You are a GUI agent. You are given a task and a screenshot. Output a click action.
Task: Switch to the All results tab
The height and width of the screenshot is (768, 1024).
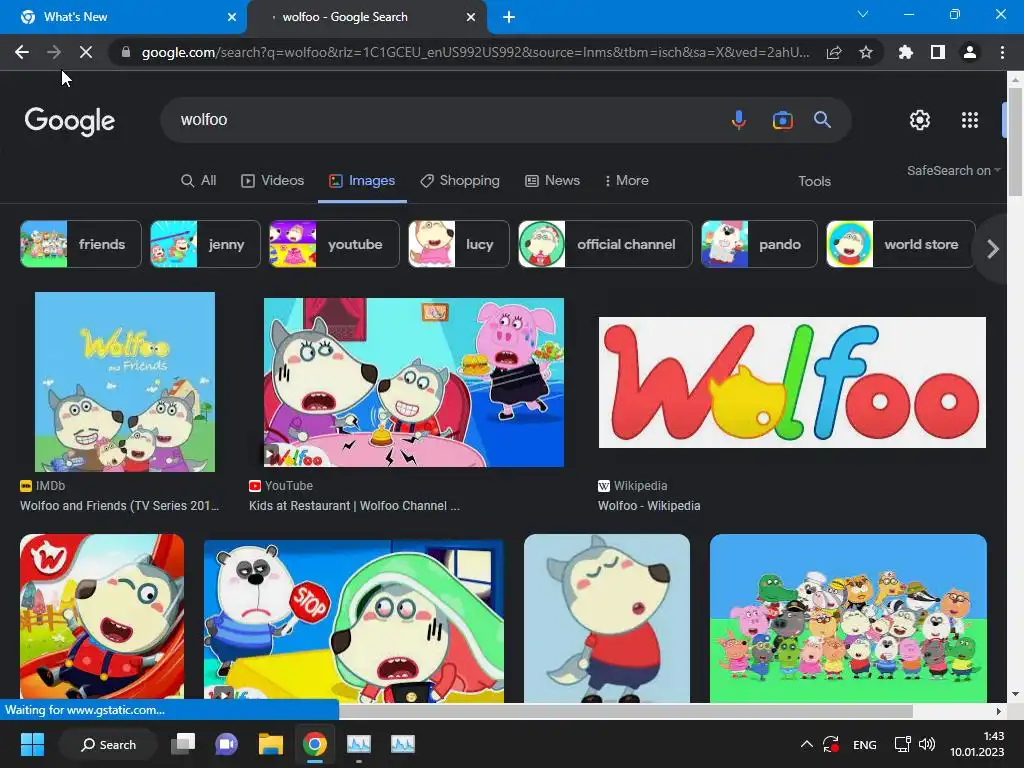pos(199,180)
